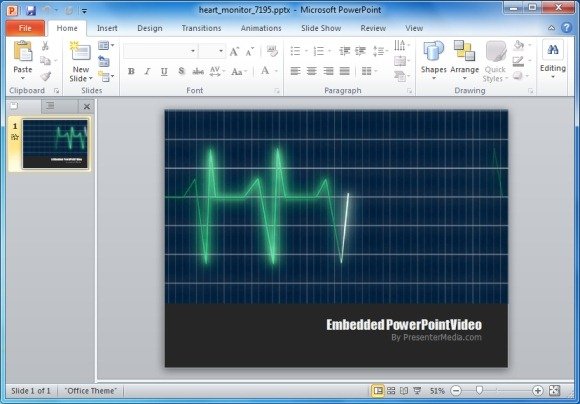Click the zoom slider handle
Viewport: 580px width, 404px height.
click(479, 390)
